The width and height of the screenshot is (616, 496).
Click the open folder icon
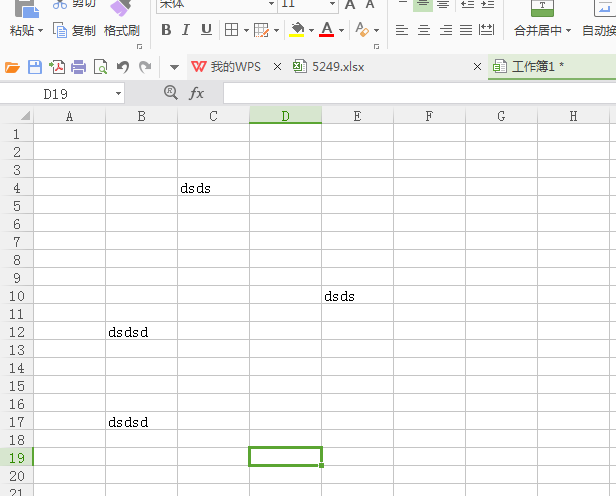click(13, 67)
